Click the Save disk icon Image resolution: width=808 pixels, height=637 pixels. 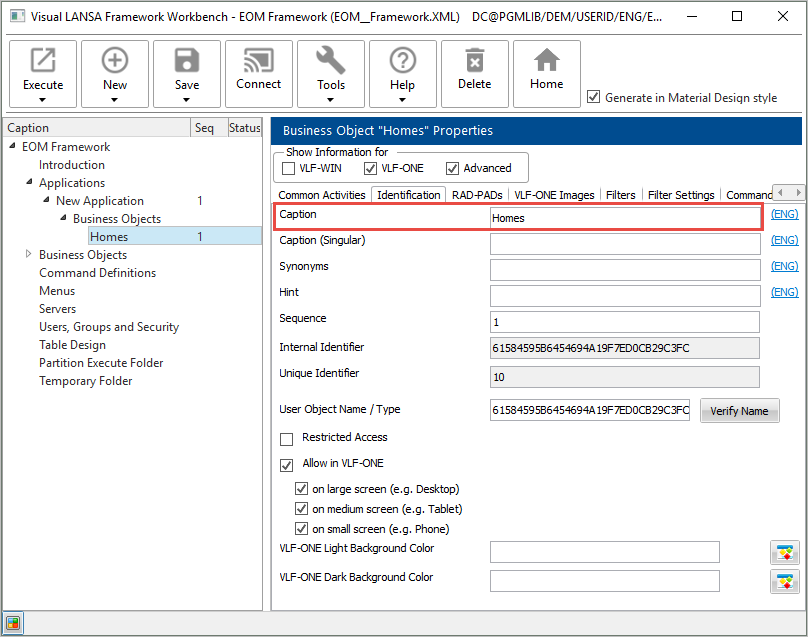pyautogui.click(x=187, y=60)
